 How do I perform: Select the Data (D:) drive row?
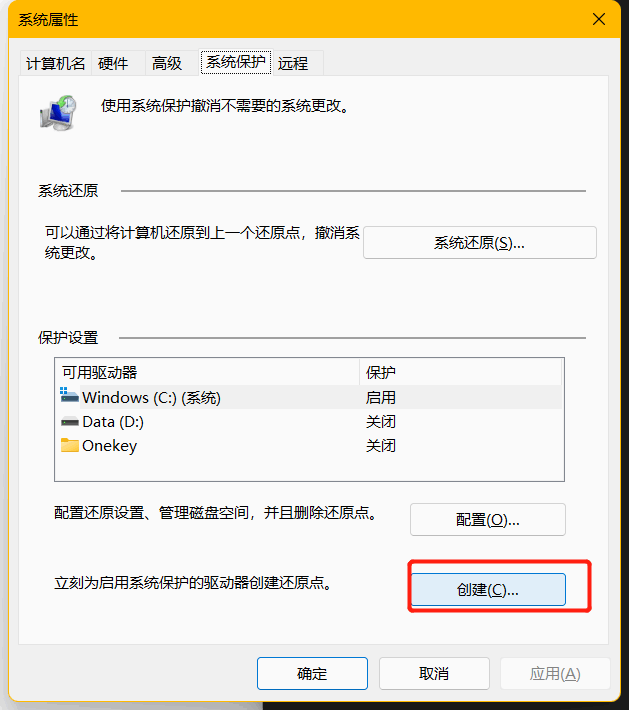click(309, 422)
